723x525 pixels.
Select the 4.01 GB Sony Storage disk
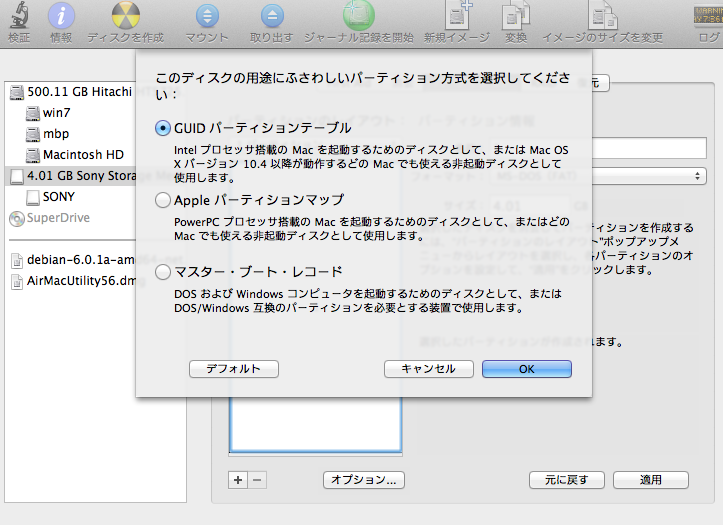coord(70,176)
